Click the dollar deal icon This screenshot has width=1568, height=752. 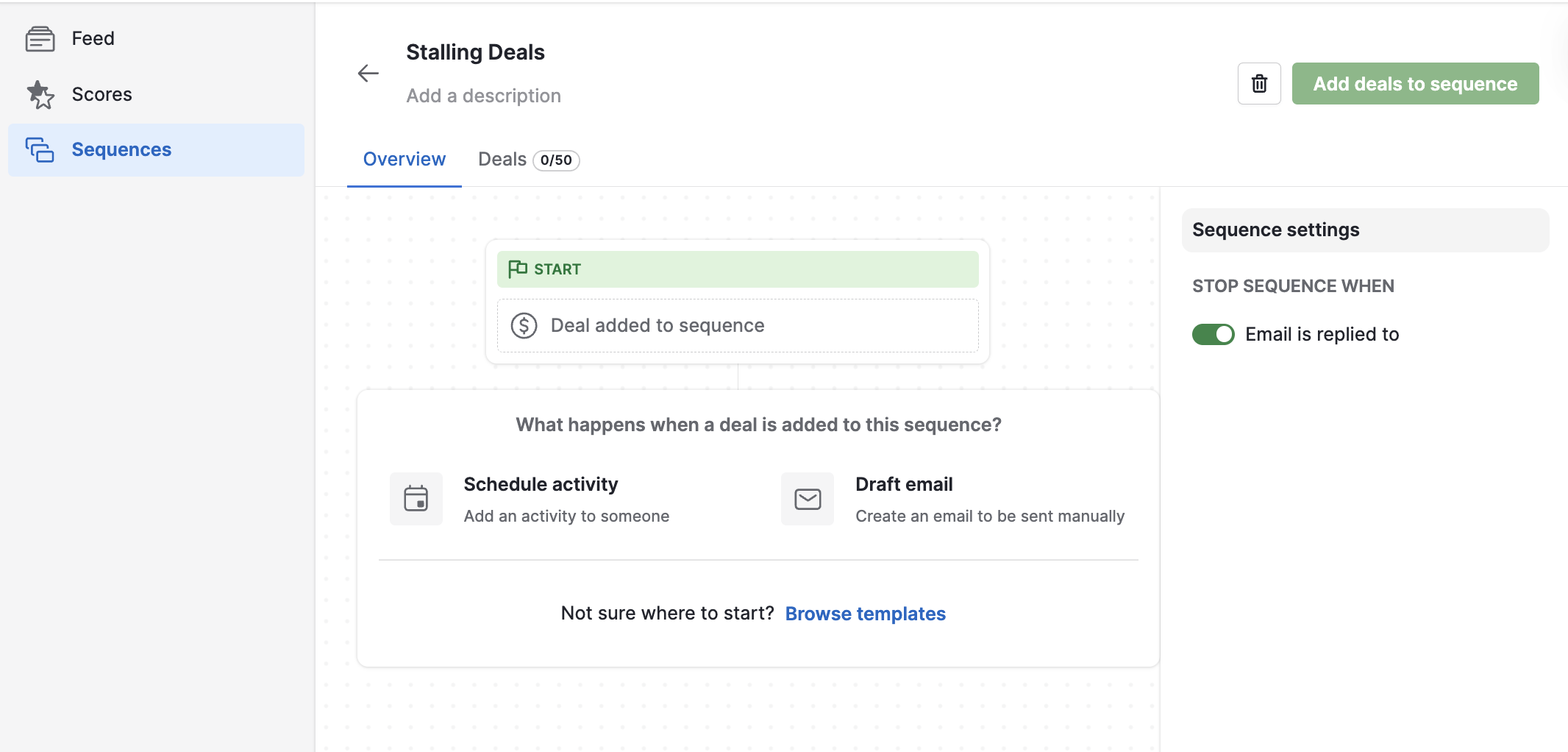tap(524, 325)
